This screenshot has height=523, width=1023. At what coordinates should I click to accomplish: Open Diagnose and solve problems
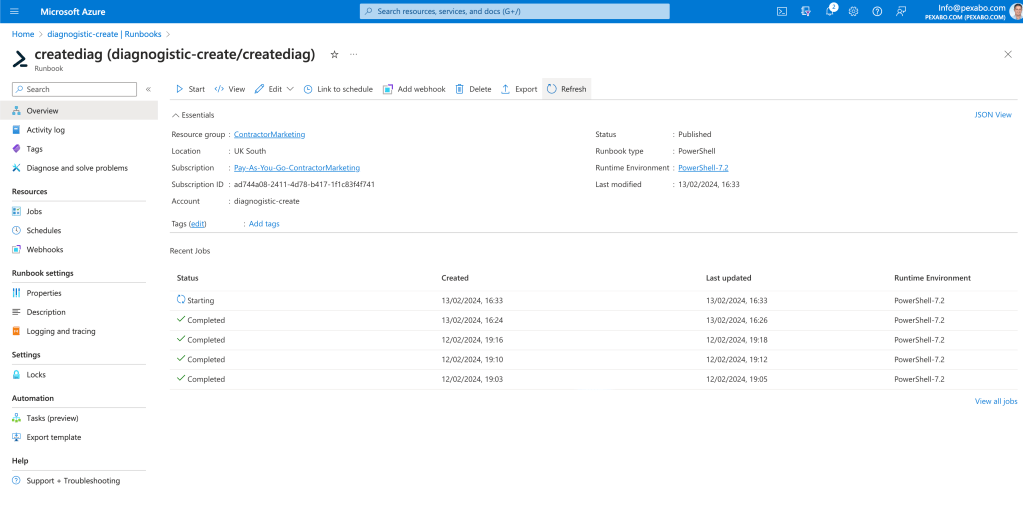[78, 168]
